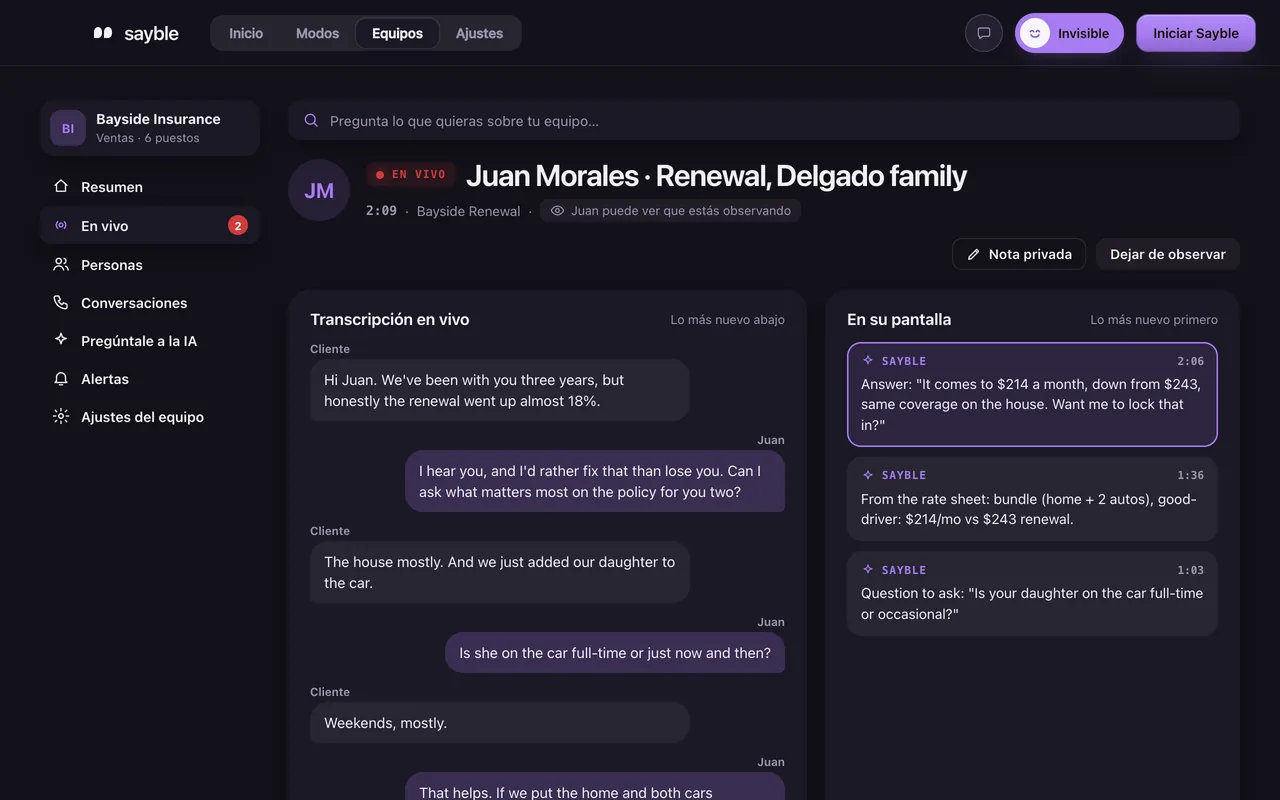Switch to the Inicio tab
The height and width of the screenshot is (800, 1280).
pos(246,33)
